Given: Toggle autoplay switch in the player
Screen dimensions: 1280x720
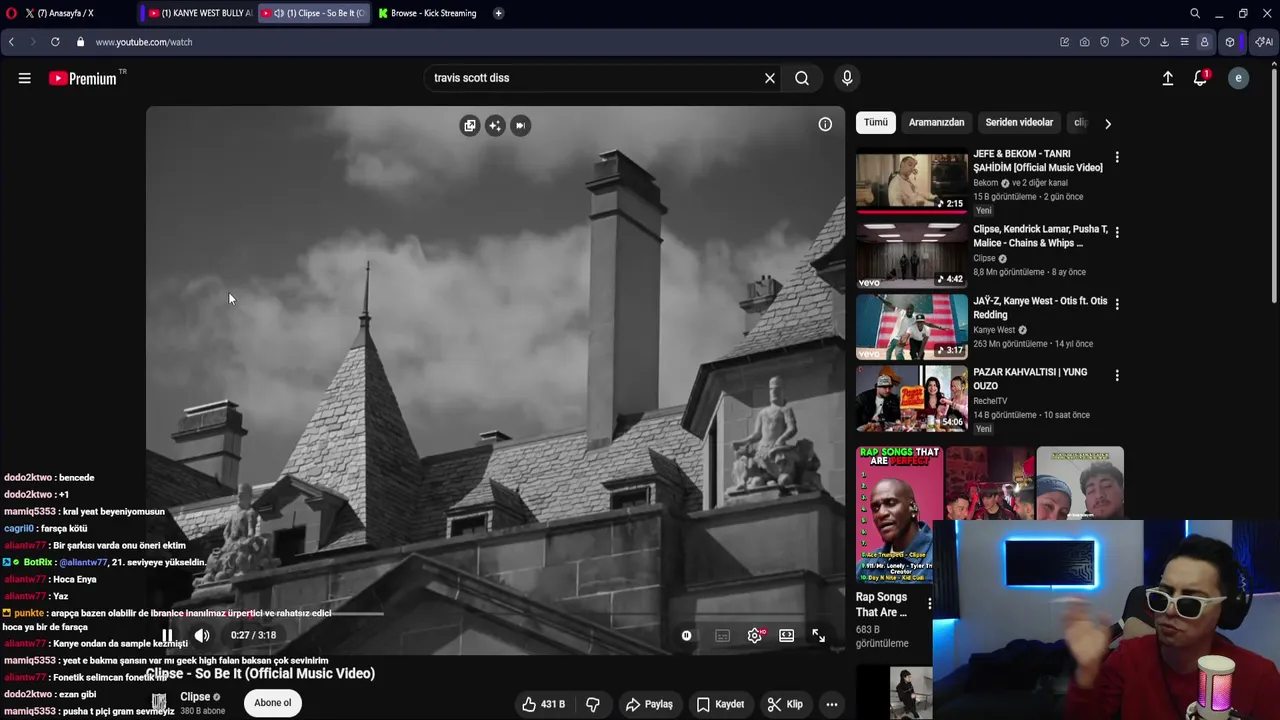Looking at the screenshot, I should (686, 636).
